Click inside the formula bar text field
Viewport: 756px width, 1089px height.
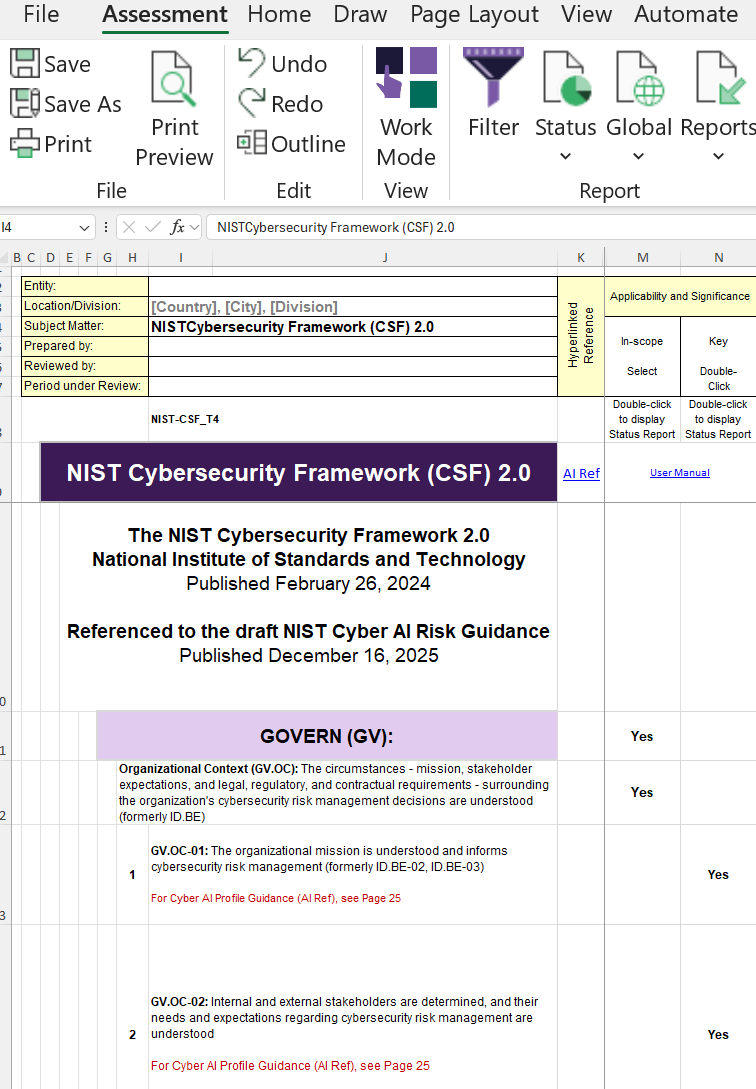coord(470,227)
